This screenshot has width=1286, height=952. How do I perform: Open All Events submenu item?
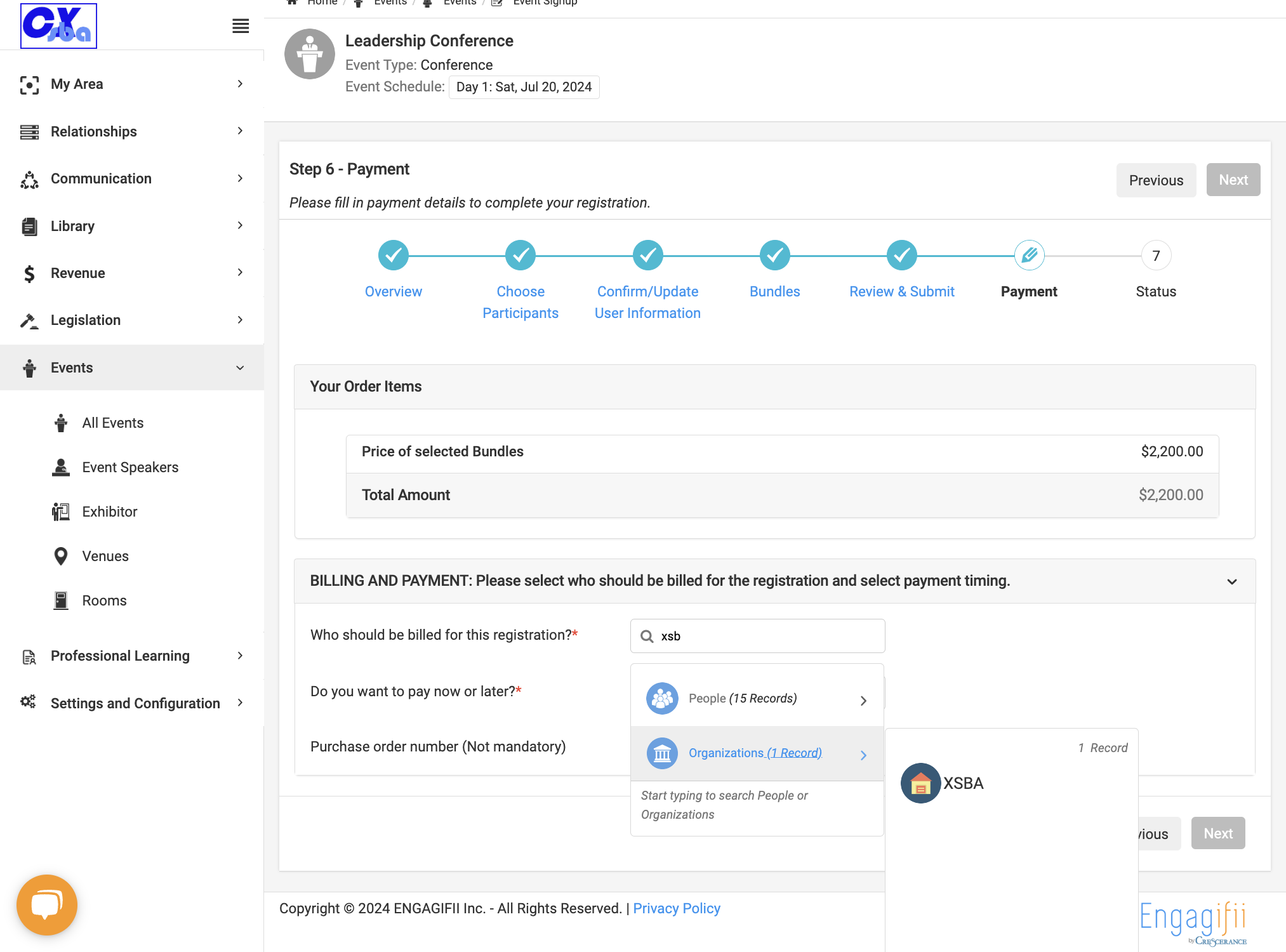coord(112,423)
